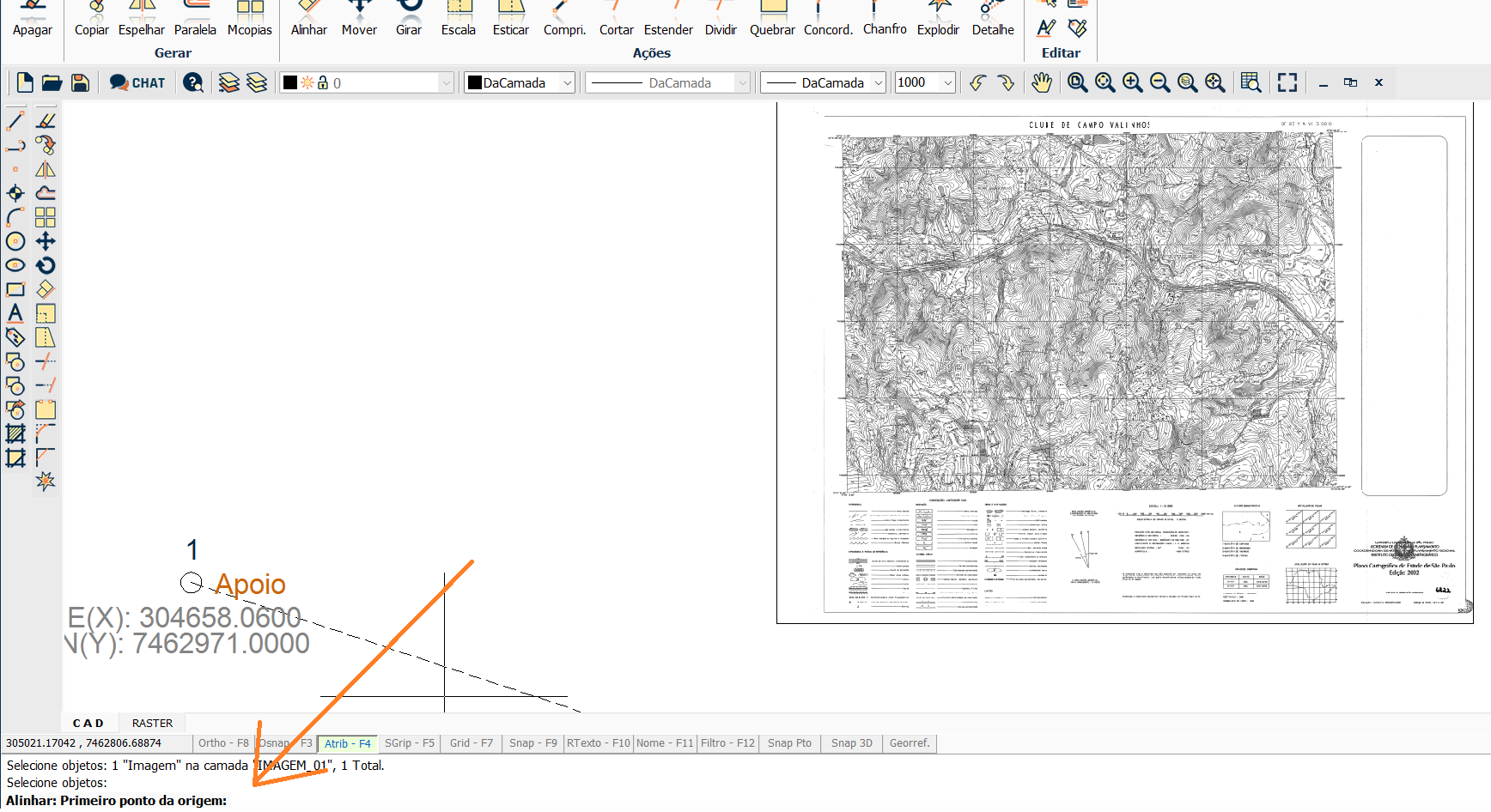The width and height of the screenshot is (1491, 812).
Task: Select the Circle drawing tool
Action: 15,241
